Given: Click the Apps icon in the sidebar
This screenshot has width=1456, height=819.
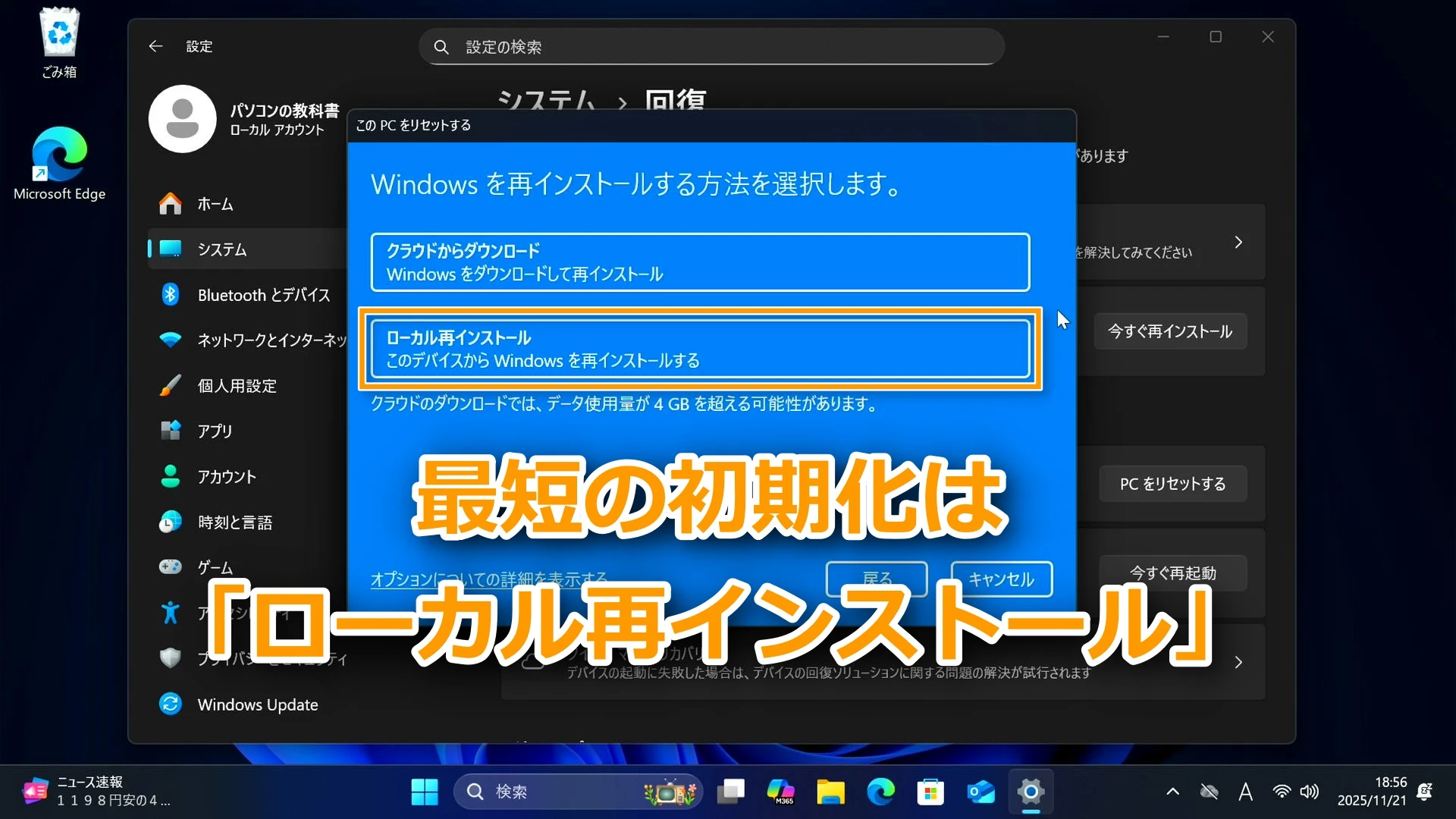Looking at the screenshot, I should pos(171,431).
